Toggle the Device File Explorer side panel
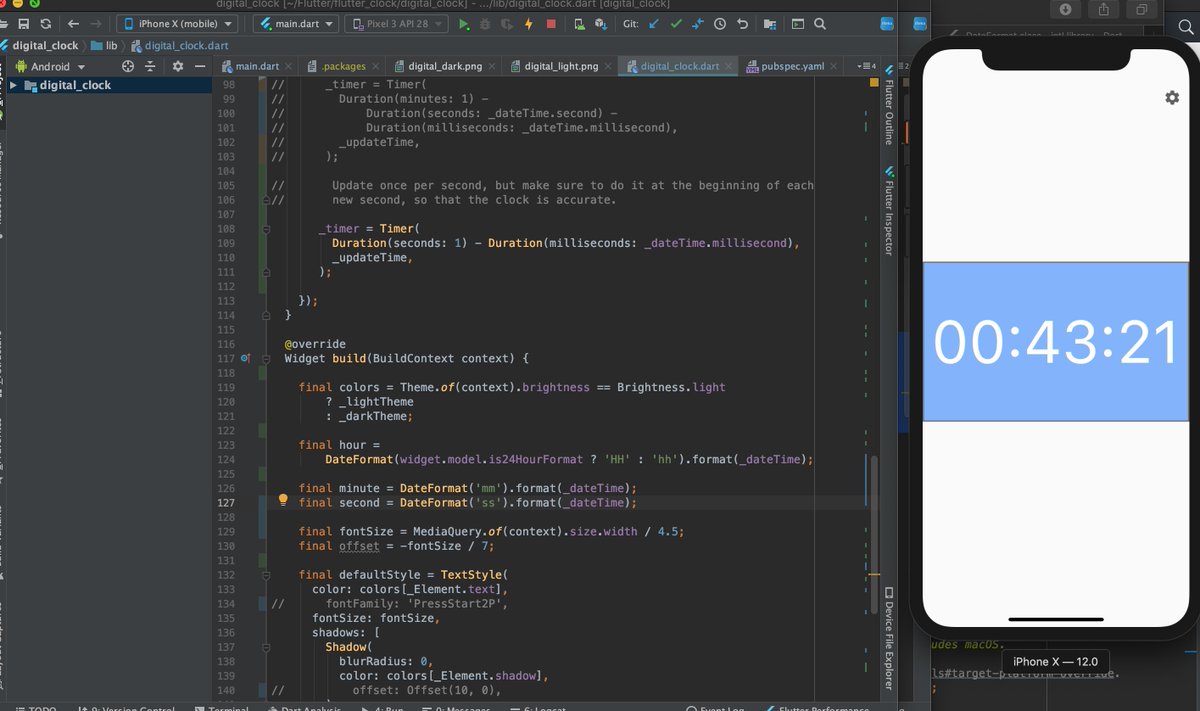This screenshot has width=1200, height=711. 888,638
